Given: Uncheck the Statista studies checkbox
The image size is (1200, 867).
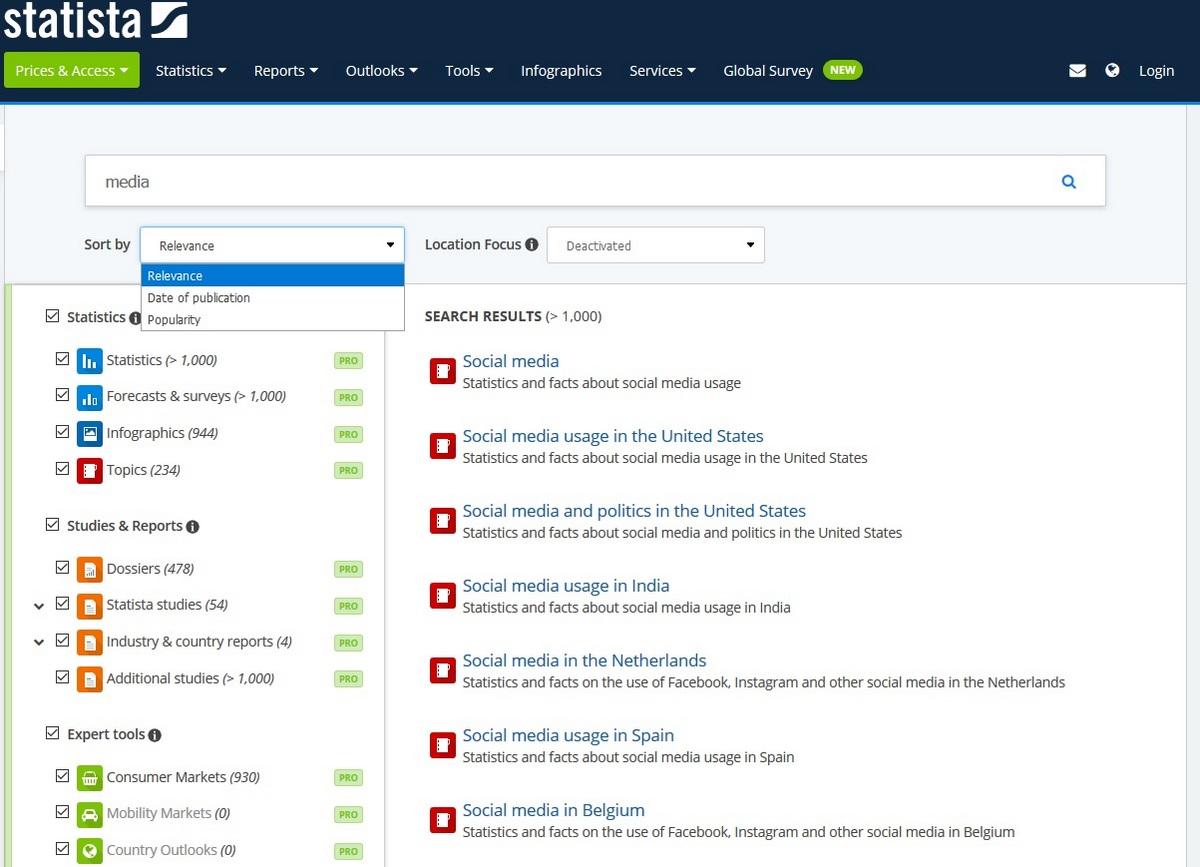Looking at the screenshot, I should [x=63, y=604].
